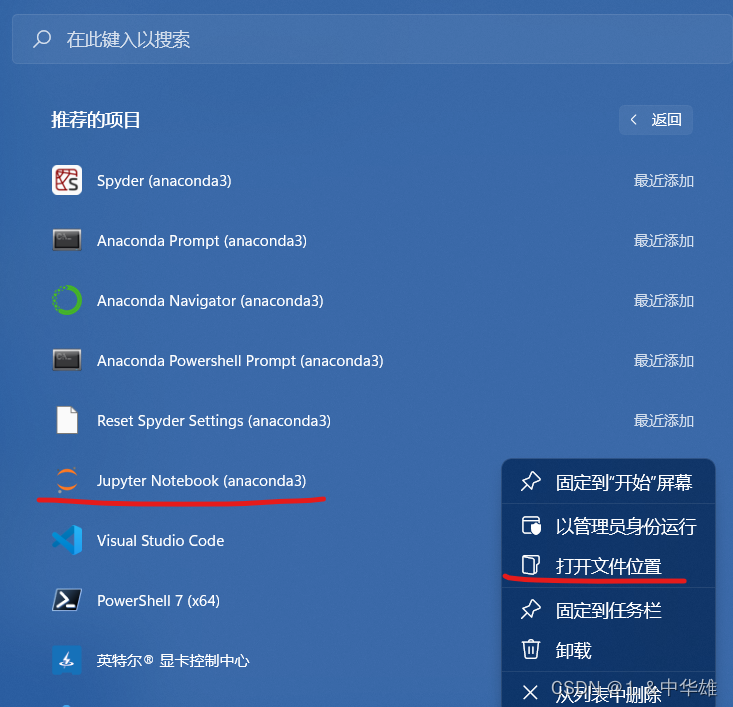Click 最近添加 label in Anaconda Powershell row
The image size is (733, 707).
point(663,360)
